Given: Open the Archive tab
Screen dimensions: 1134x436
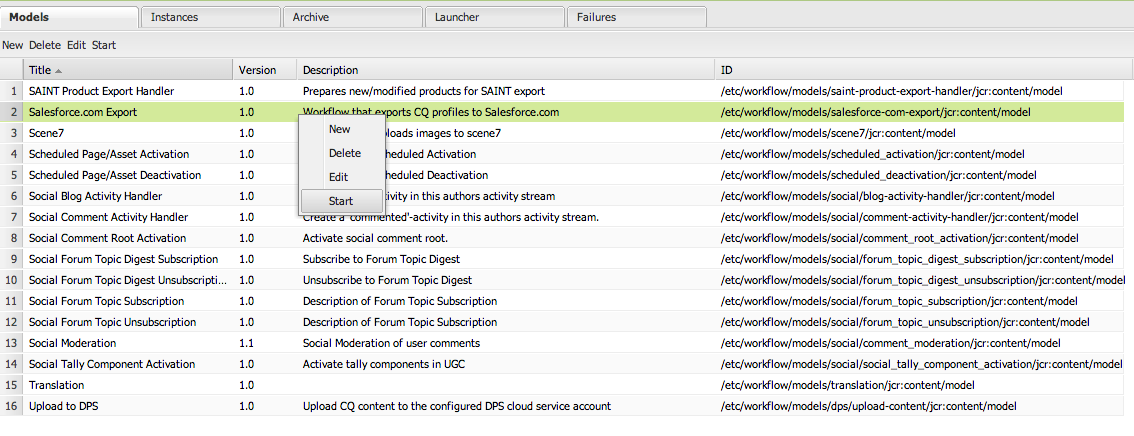Looking at the screenshot, I should point(351,17).
